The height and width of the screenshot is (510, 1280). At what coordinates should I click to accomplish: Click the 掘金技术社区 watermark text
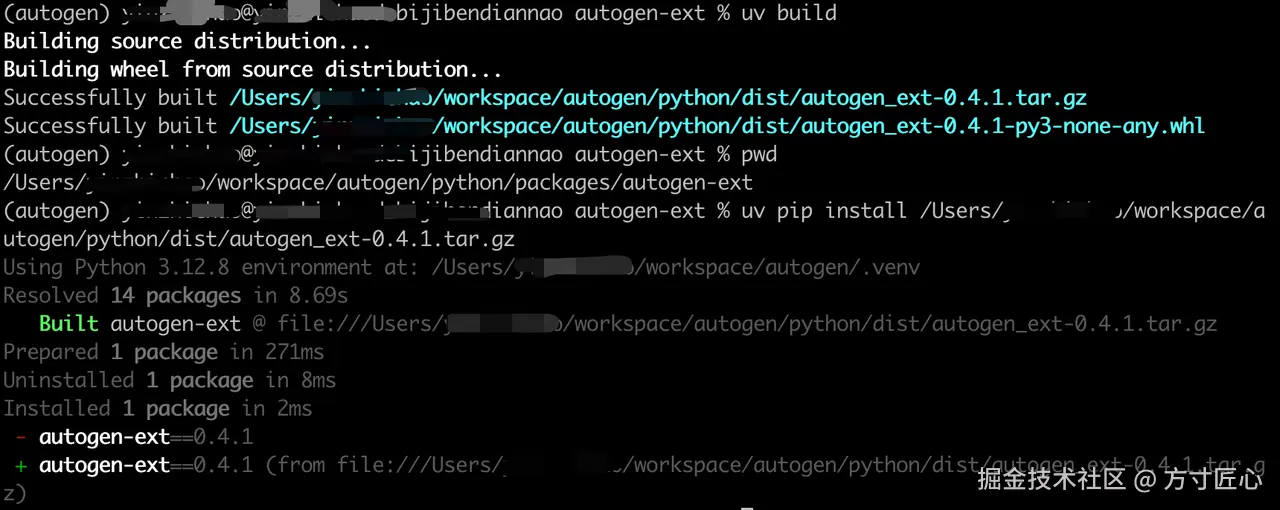[x=1051, y=479]
